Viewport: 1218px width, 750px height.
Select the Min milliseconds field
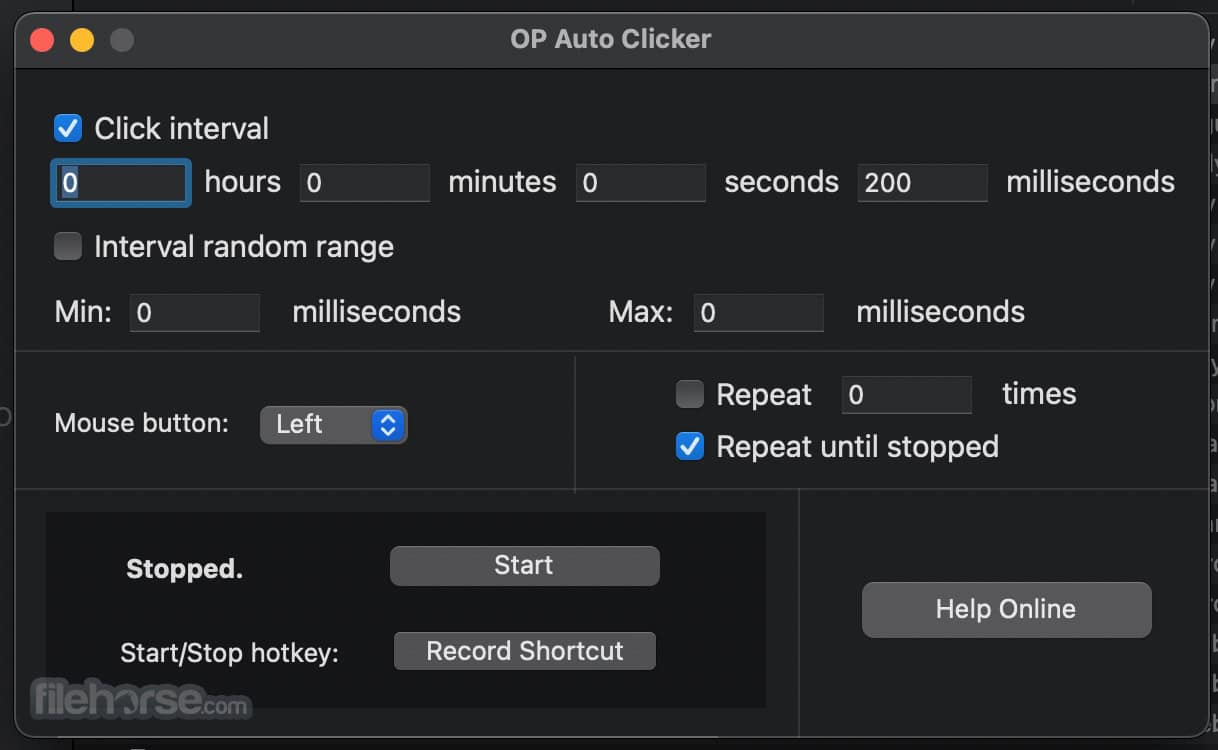(x=194, y=312)
